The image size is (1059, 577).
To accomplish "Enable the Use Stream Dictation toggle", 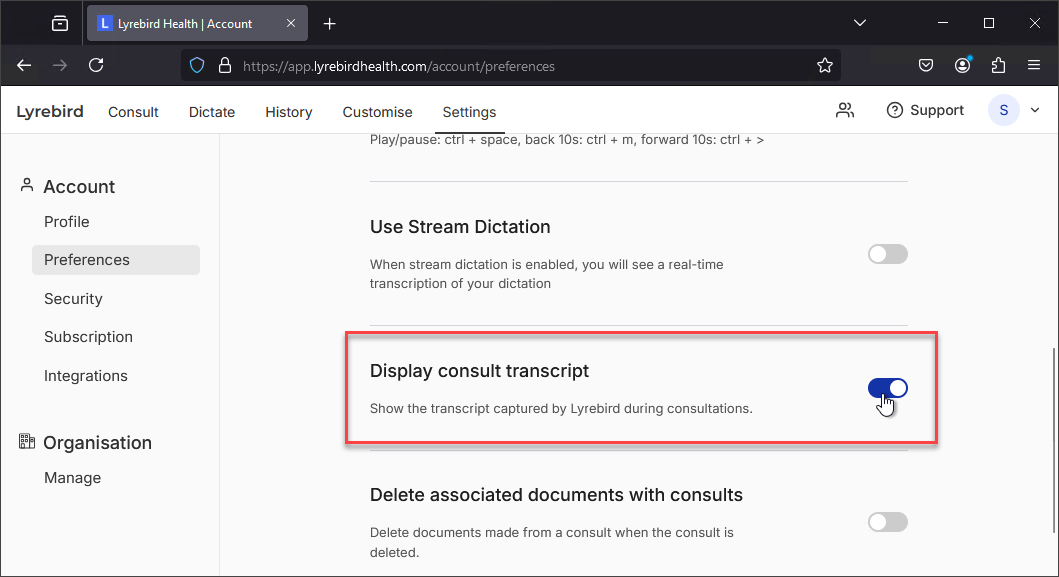I will [887, 254].
